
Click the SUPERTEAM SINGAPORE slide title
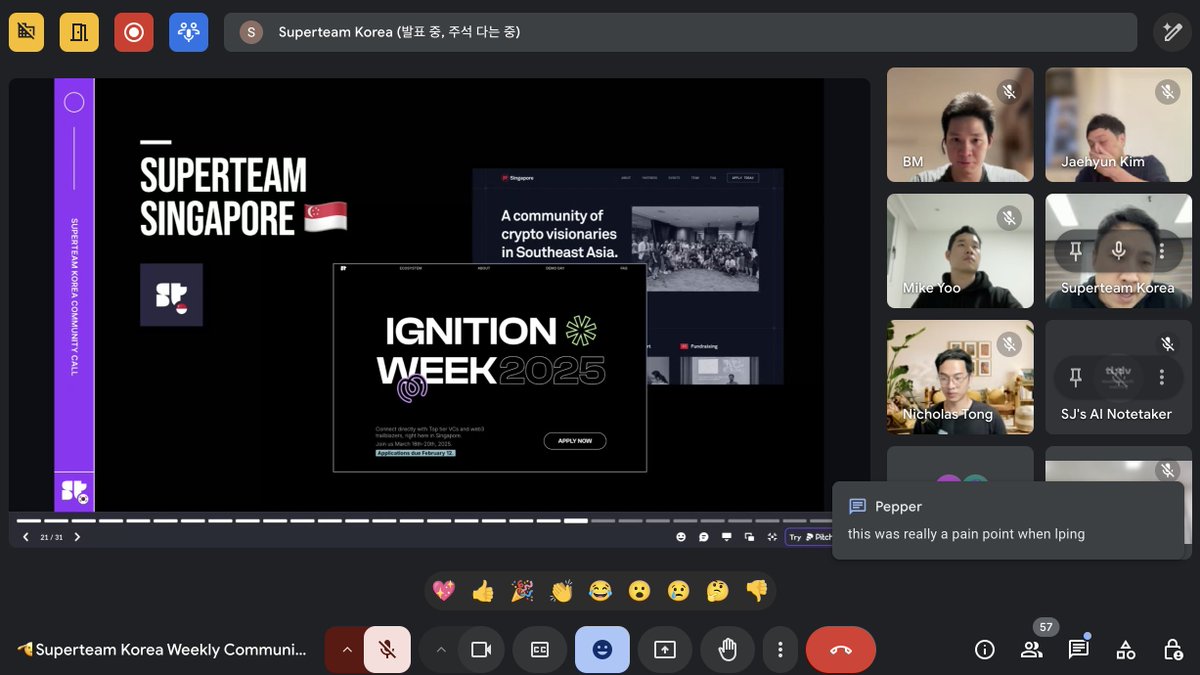tap(244, 197)
